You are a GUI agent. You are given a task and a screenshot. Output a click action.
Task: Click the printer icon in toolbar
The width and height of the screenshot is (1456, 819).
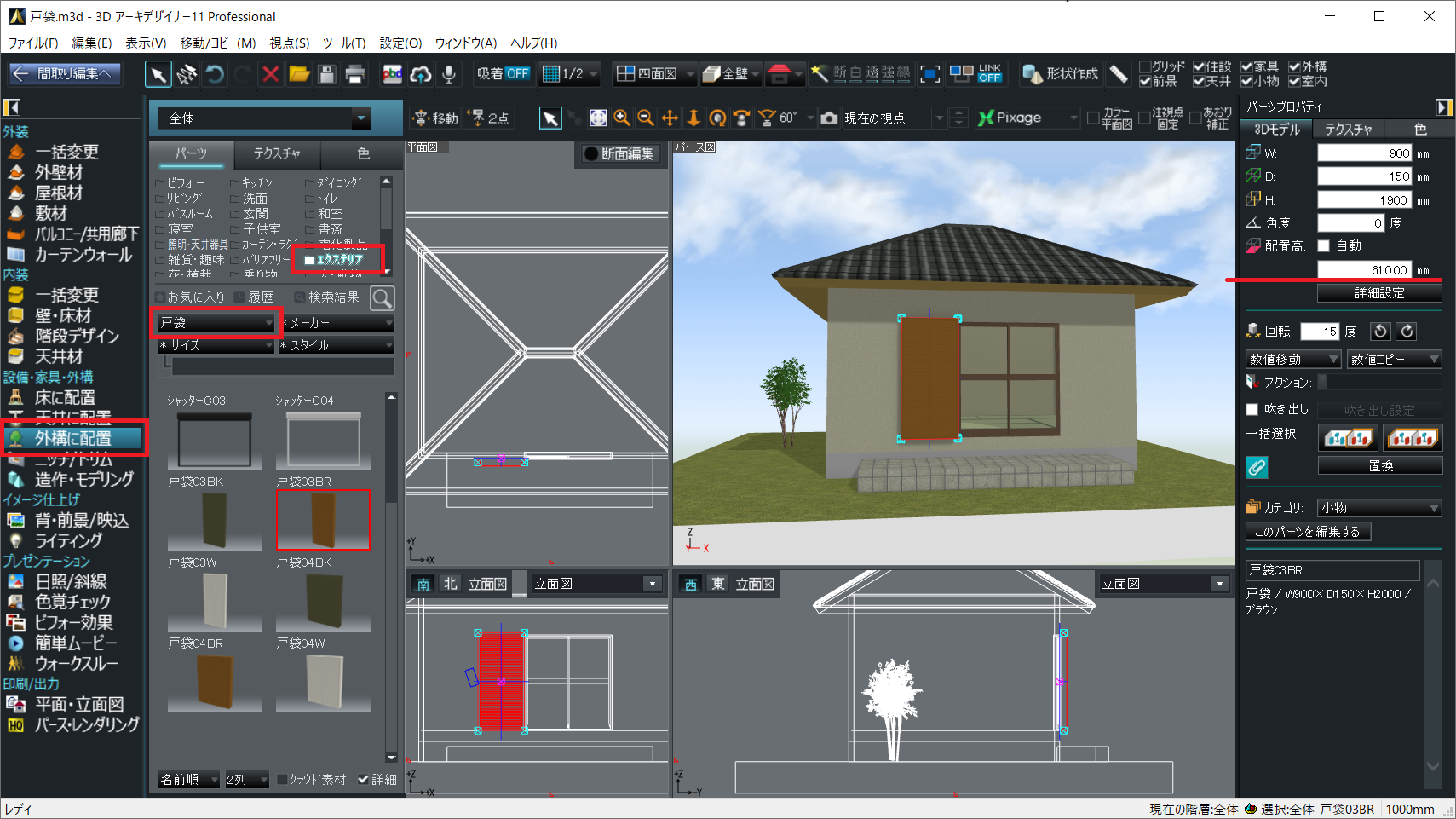point(354,74)
